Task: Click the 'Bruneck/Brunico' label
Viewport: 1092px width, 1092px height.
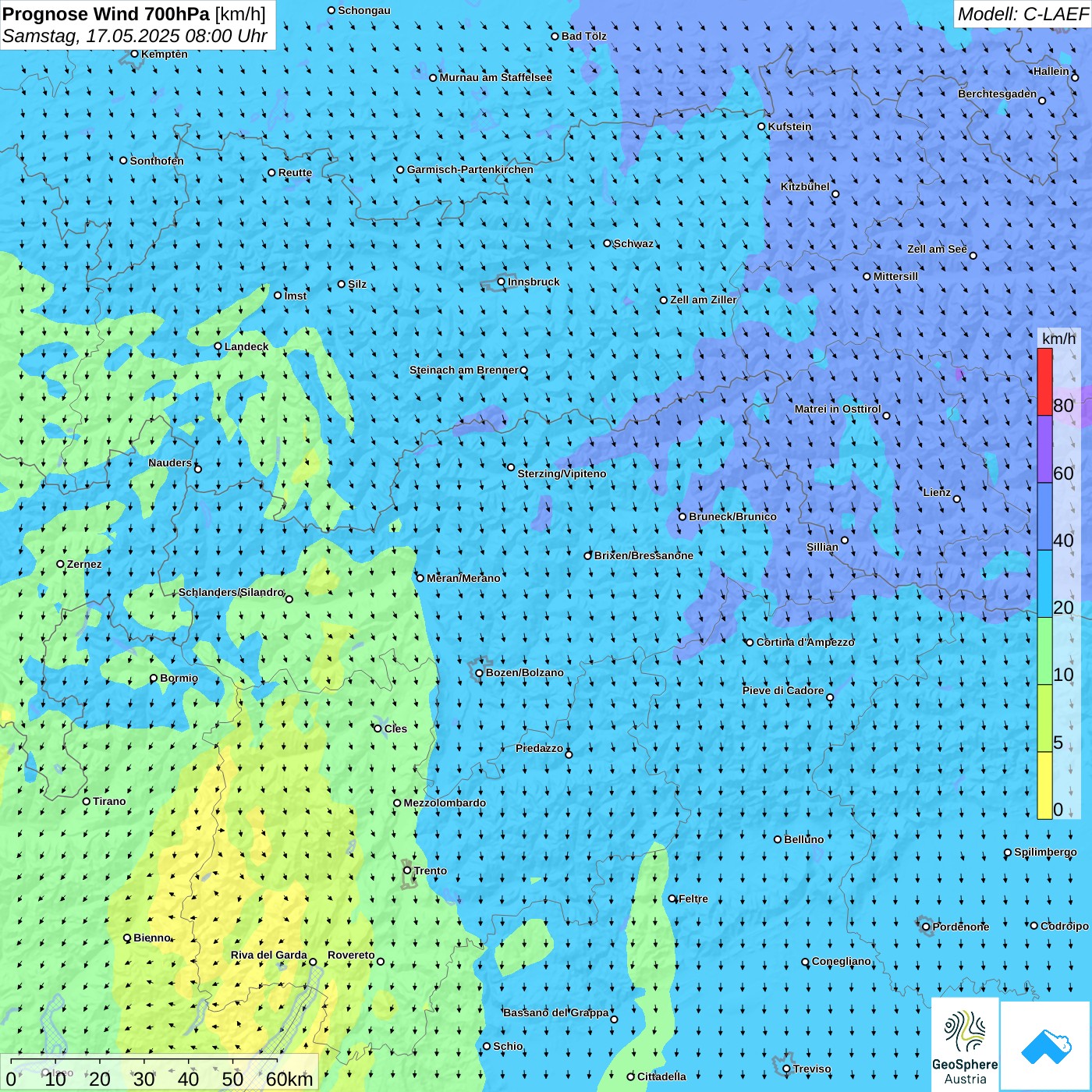Action: [x=732, y=516]
